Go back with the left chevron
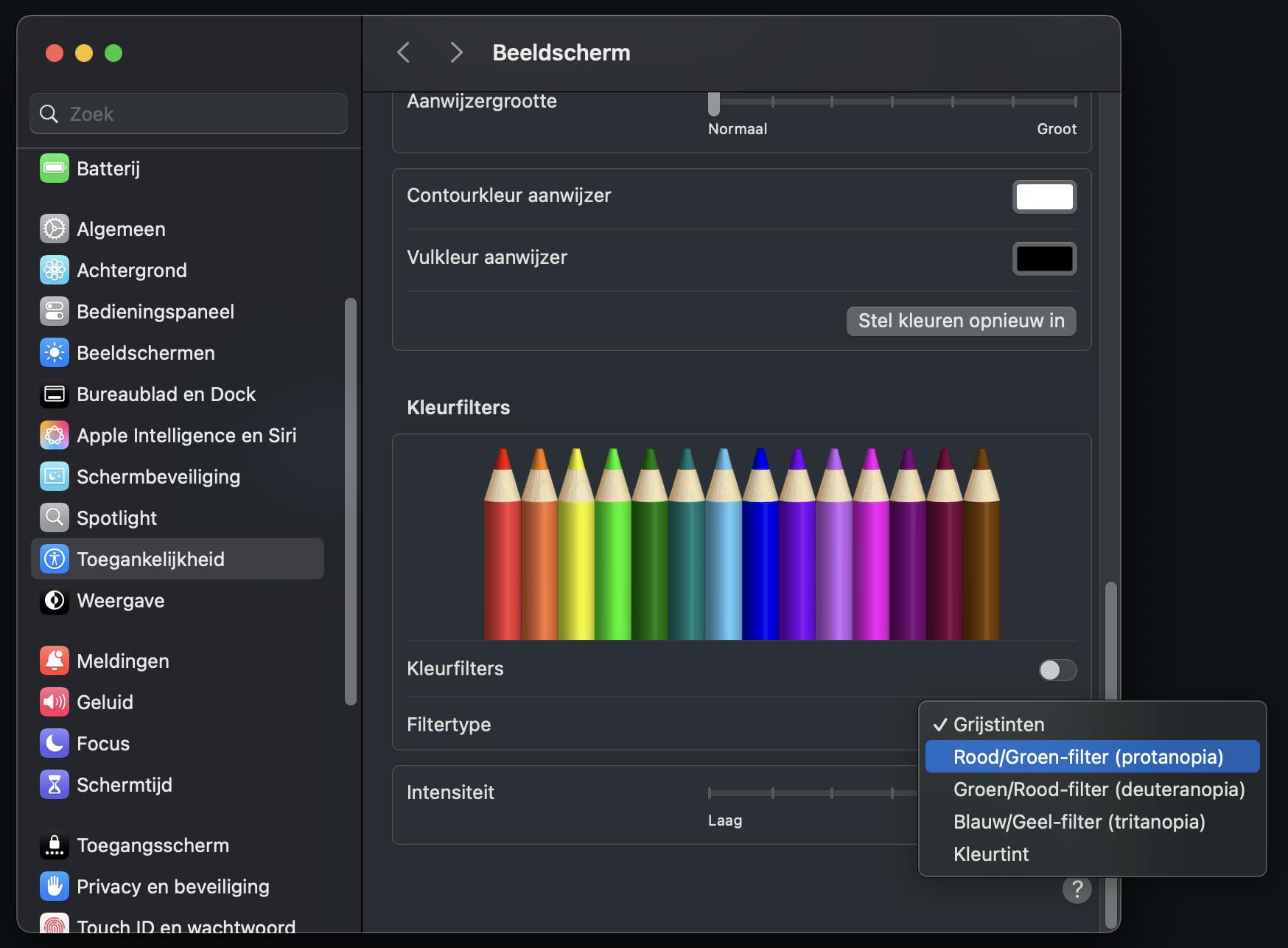This screenshot has height=948, width=1288. (403, 52)
